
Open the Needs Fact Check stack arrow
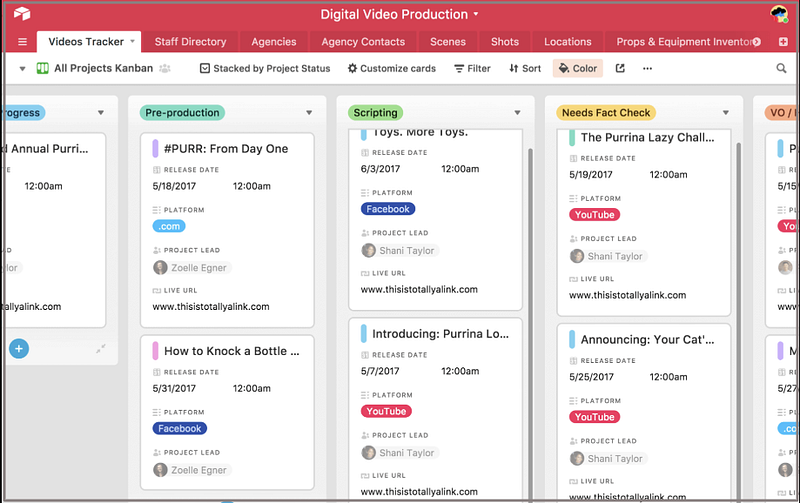click(x=726, y=113)
